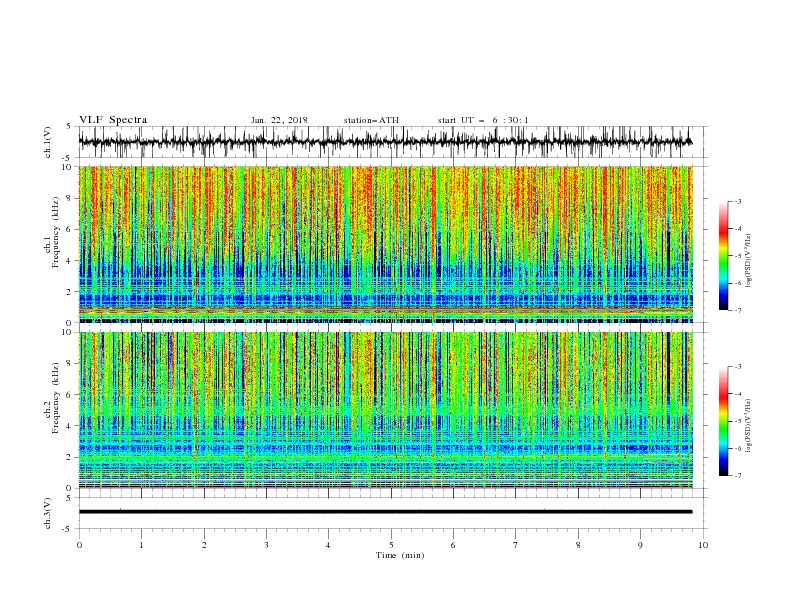792x612 pixels.
Task: Click the ch.1 frequency axis tick "6"
Action: point(69,229)
